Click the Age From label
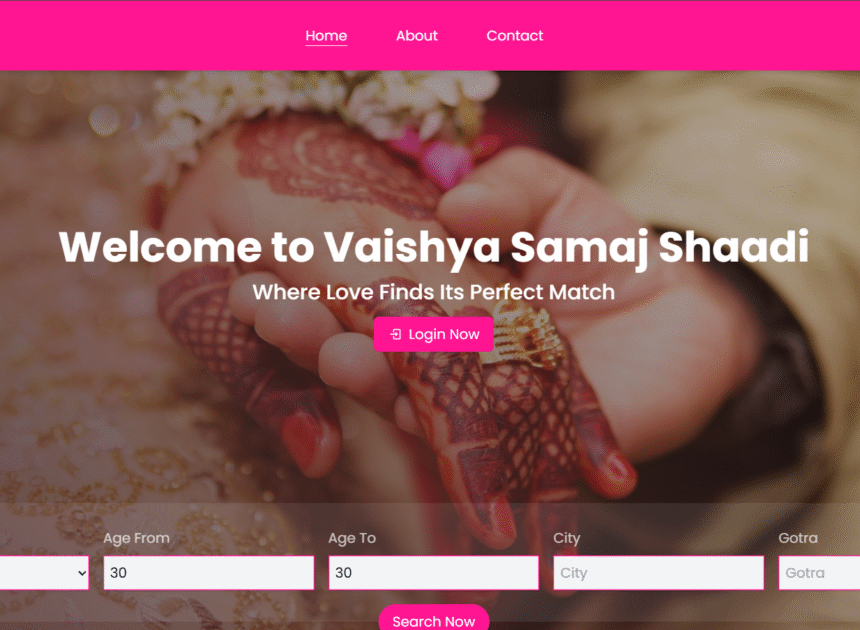Viewport: 860px width, 630px height. [137, 538]
